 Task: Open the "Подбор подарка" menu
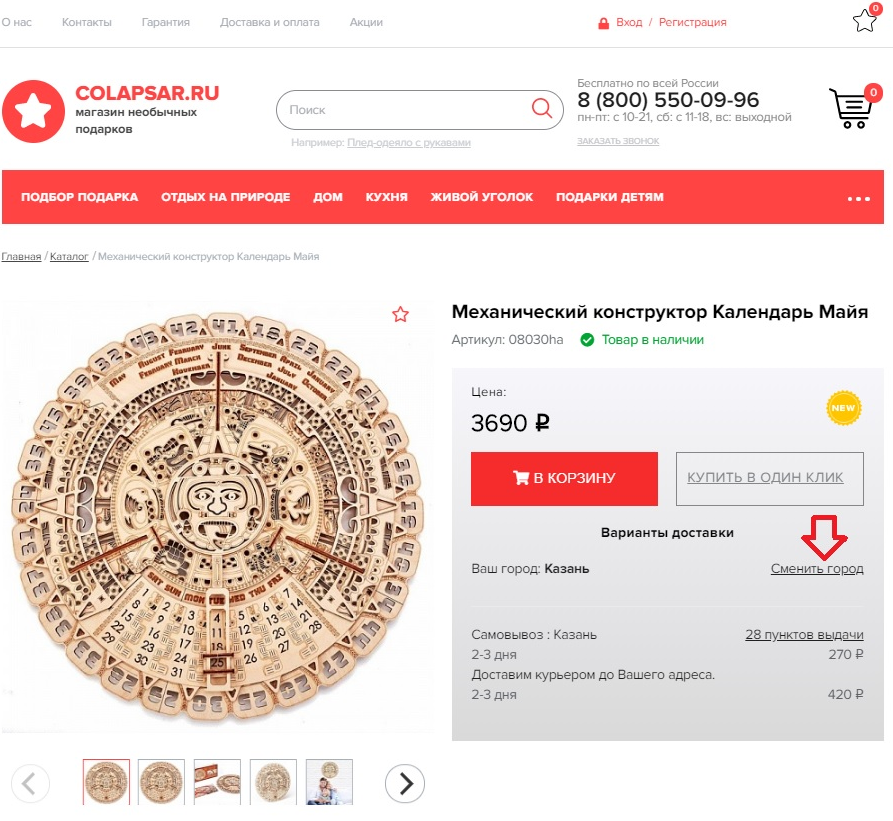click(79, 197)
